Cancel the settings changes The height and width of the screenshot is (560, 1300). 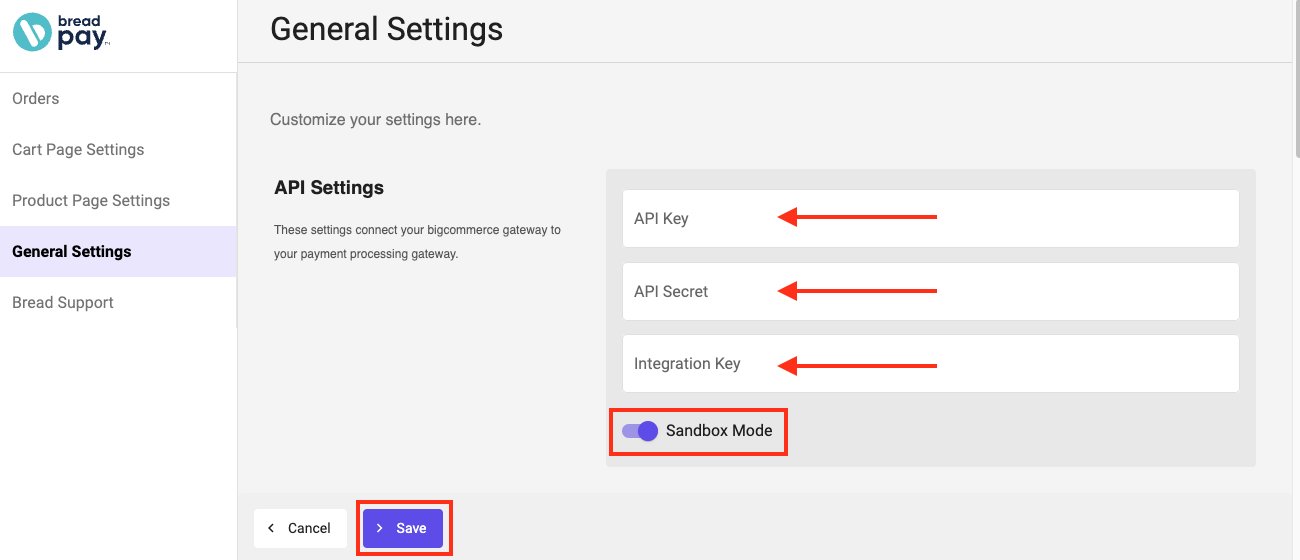coord(300,528)
